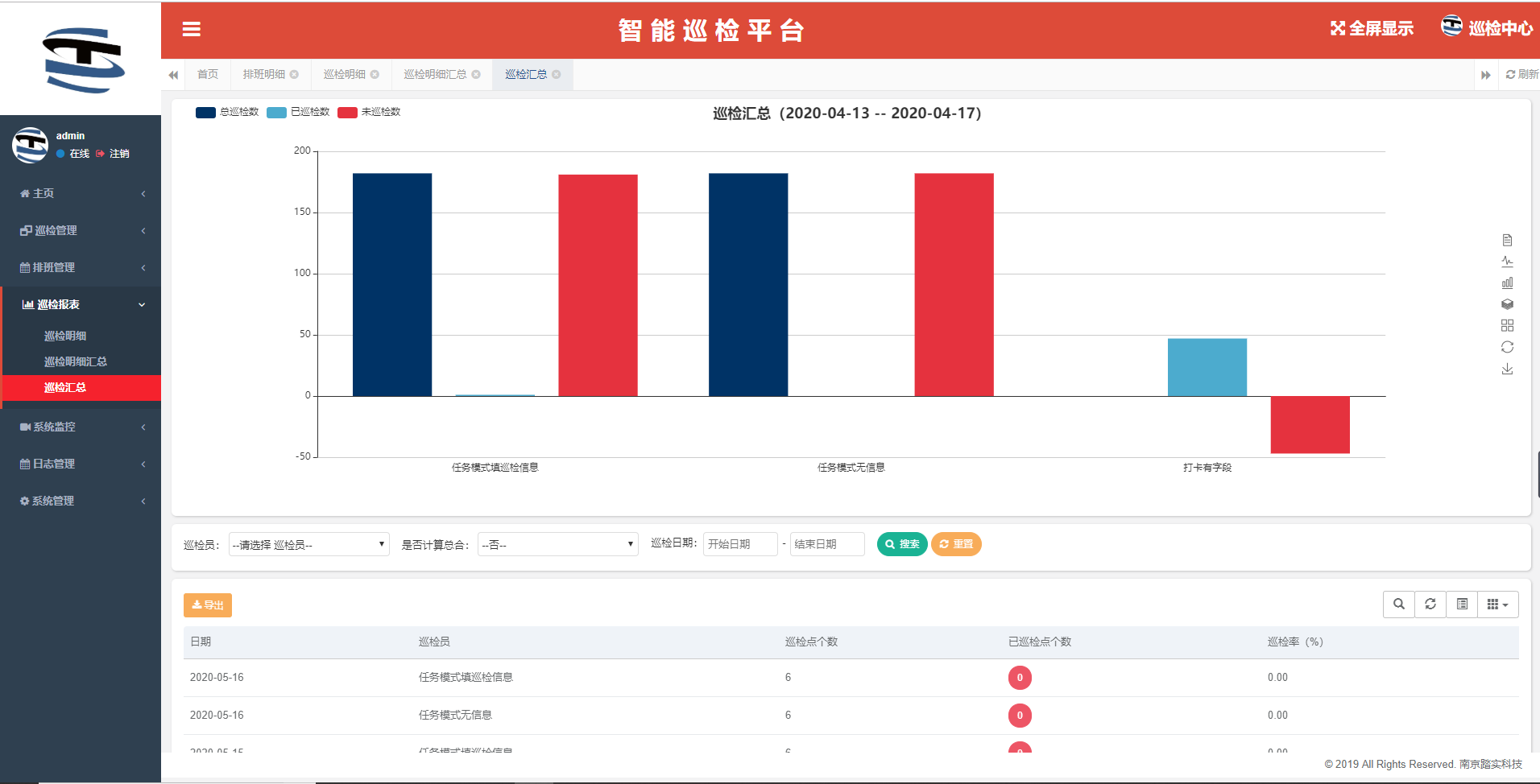This screenshot has width=1540, height=784.
Task: Download the chart as an image
Action: click(1508, 369)
